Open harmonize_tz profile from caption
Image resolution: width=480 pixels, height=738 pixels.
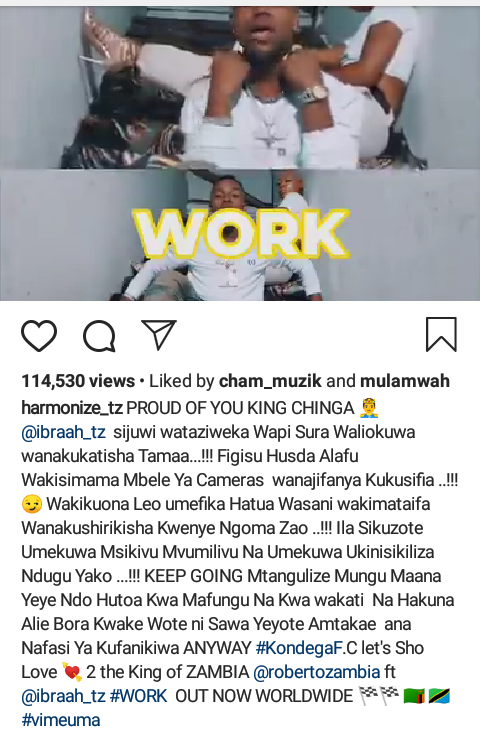tap(72, 408)
